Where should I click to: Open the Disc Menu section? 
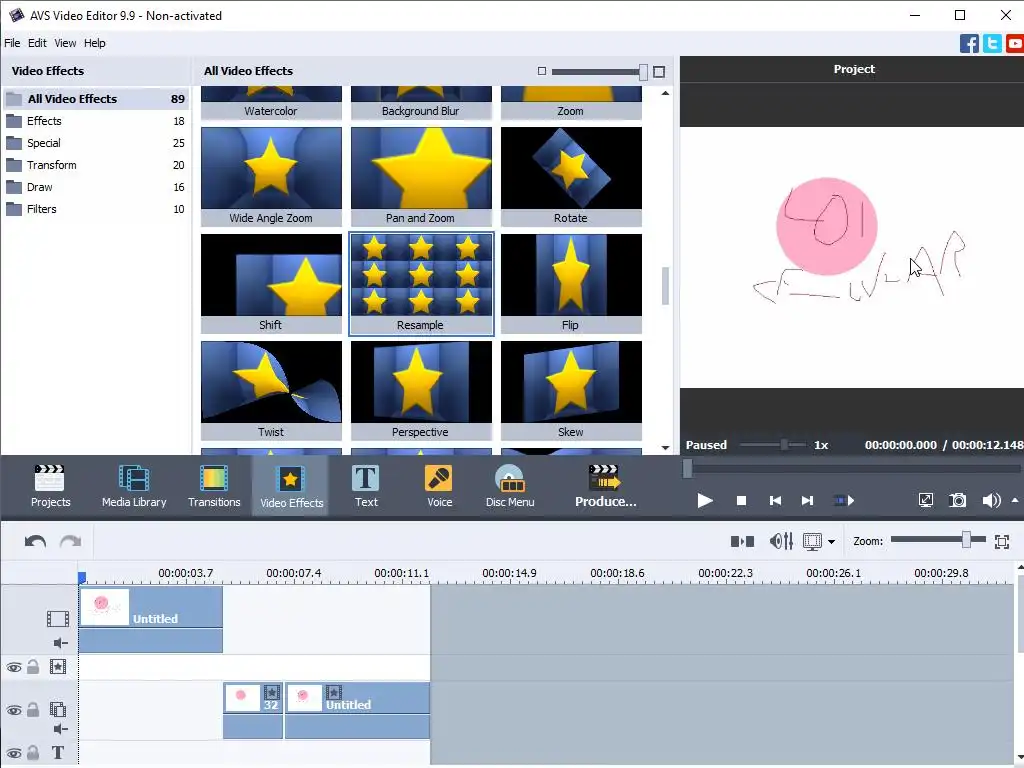tap(510, 485)
